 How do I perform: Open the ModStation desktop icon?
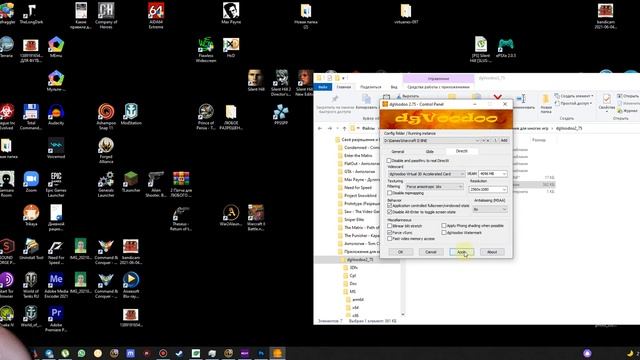(x=131, y=115)
